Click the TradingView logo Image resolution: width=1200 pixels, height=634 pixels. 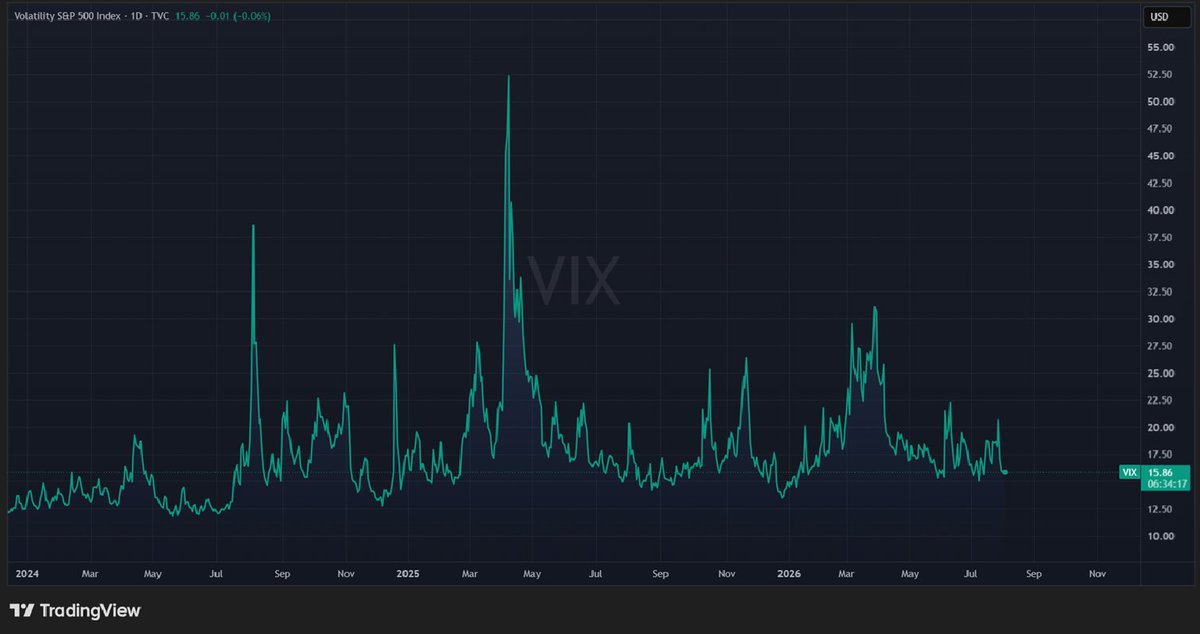[75, 610]
